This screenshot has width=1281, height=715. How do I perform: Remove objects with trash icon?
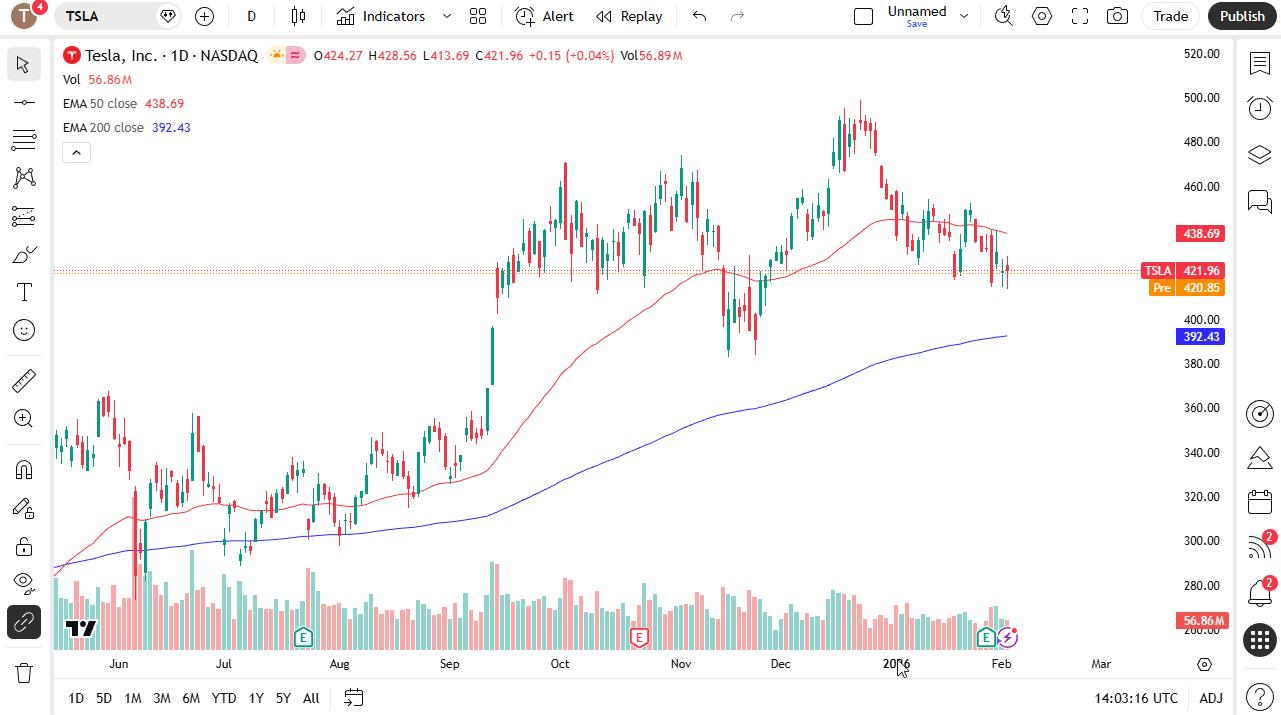point(23,672)
